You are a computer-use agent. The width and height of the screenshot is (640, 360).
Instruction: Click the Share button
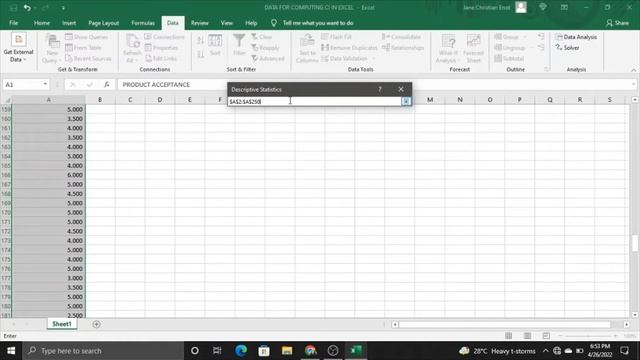(x=618, y=23)
